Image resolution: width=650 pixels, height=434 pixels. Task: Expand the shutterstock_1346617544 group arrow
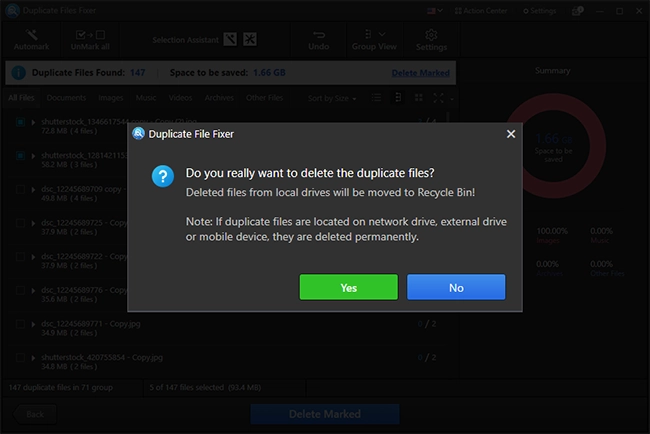33,122
